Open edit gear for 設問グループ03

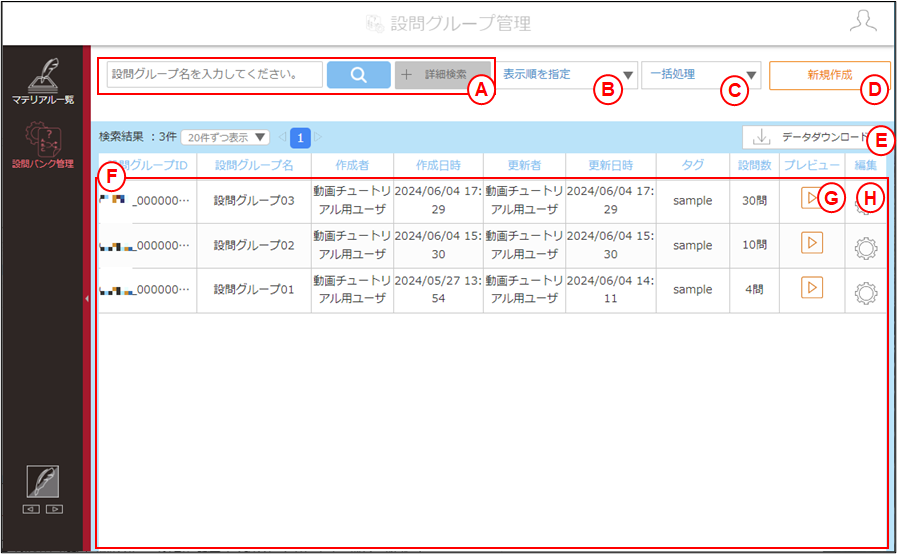(866, 203)
